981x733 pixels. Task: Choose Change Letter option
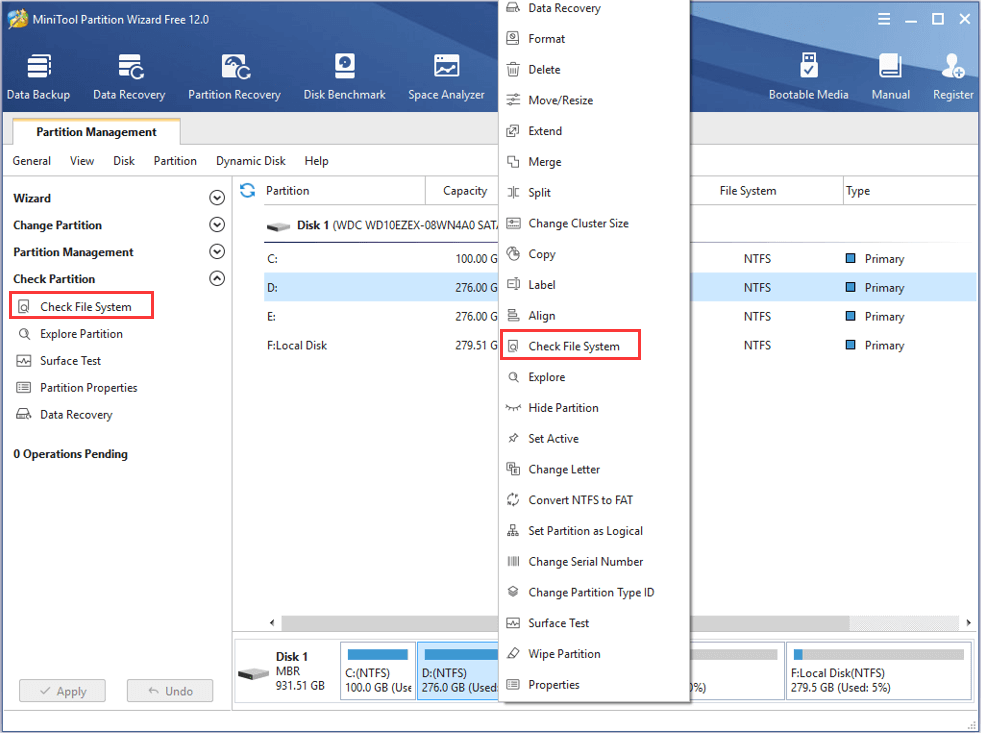coord(594,469)
